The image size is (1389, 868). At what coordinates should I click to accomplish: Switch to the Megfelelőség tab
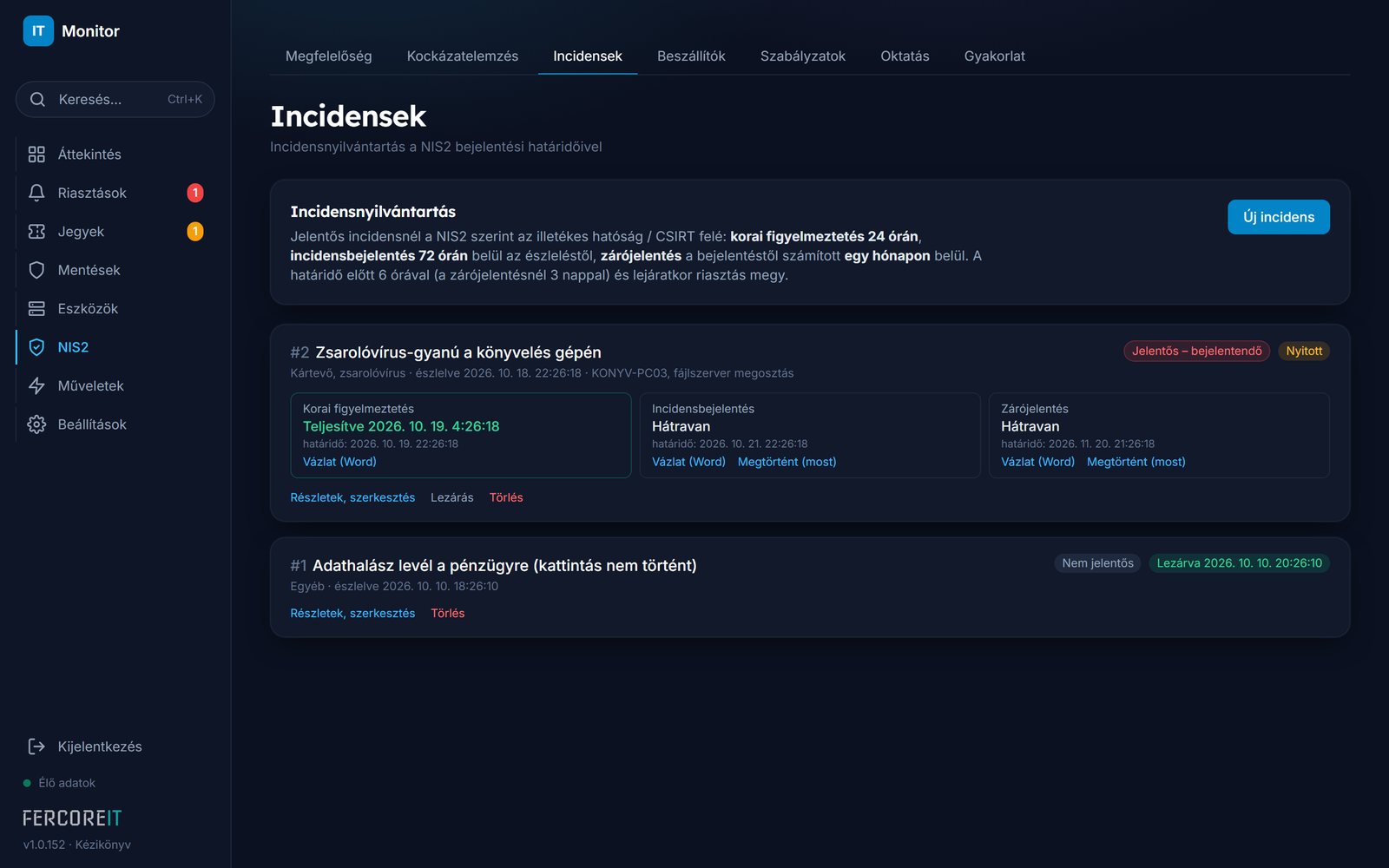[x=328, y=56]
